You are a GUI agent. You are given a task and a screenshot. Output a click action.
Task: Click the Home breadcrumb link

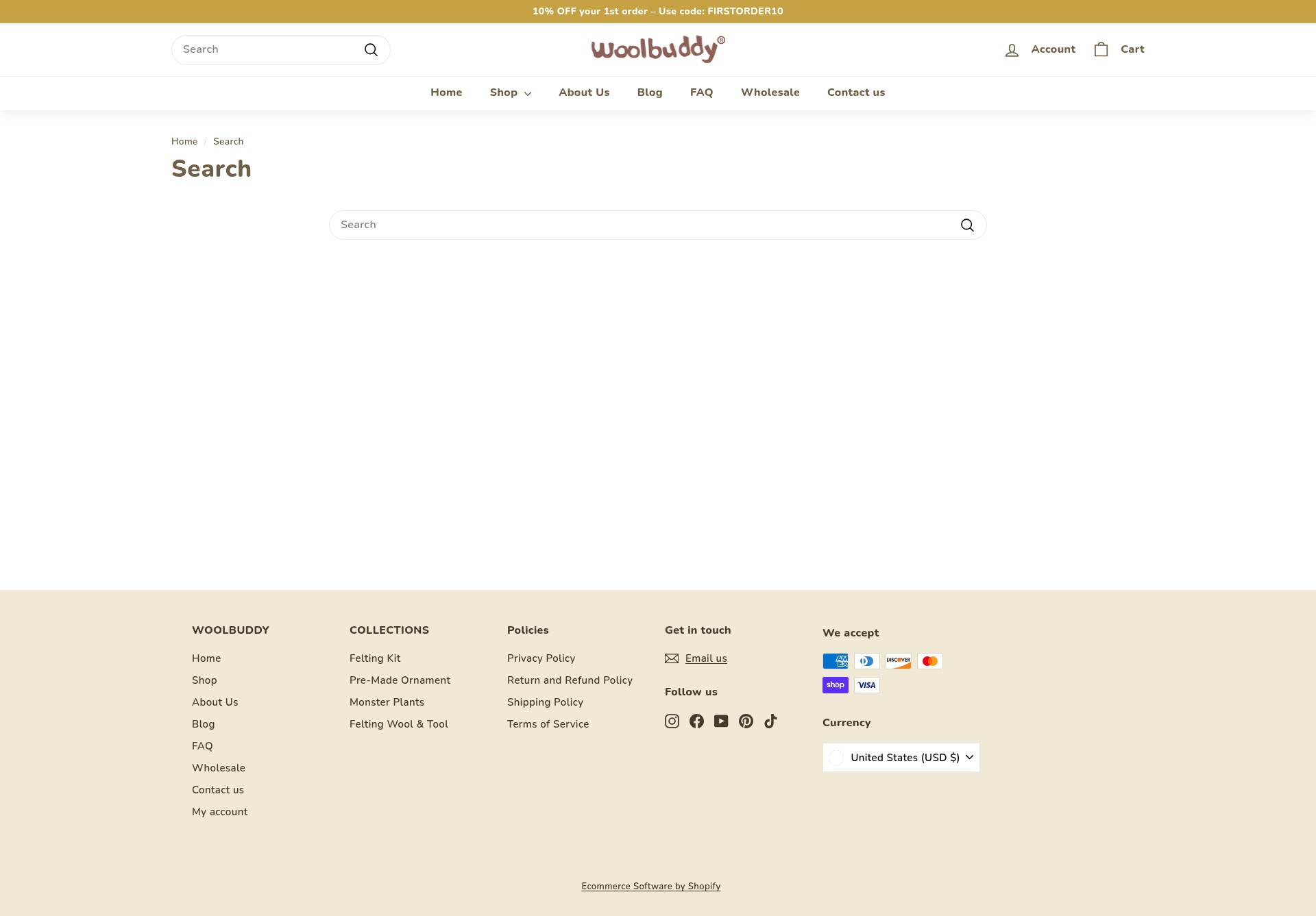(x=184, y=141)
